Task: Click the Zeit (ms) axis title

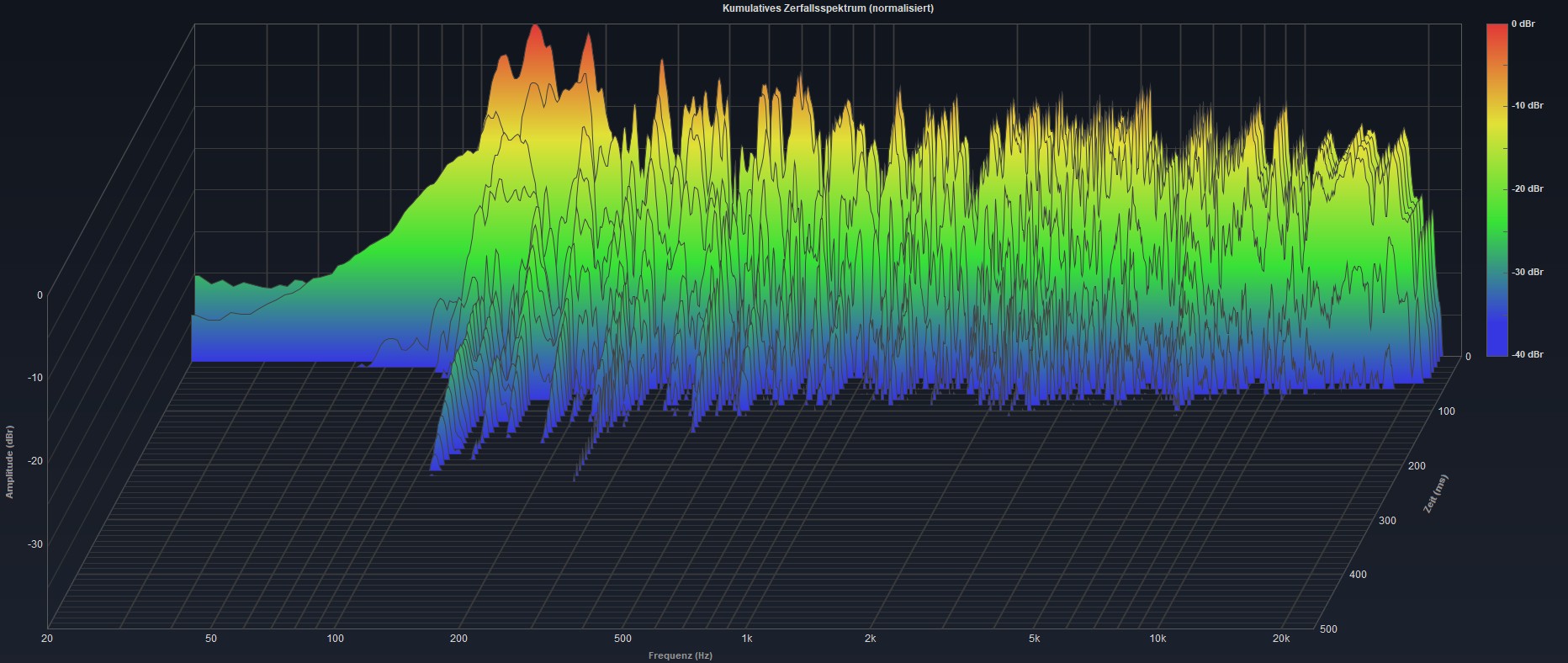Action: [x=1435, y=494]
